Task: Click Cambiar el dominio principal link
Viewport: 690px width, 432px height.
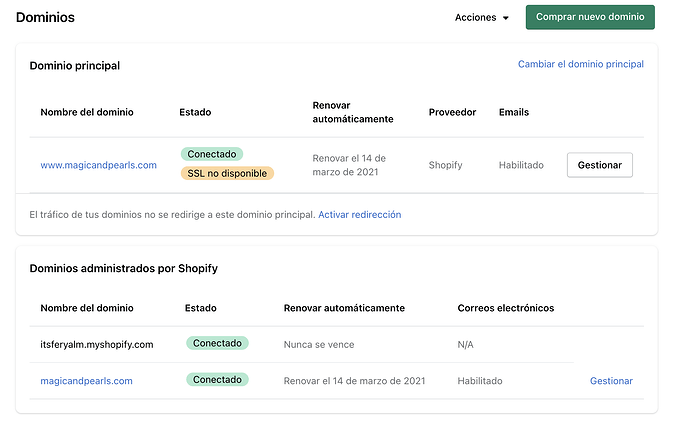Action: (580, 64)
